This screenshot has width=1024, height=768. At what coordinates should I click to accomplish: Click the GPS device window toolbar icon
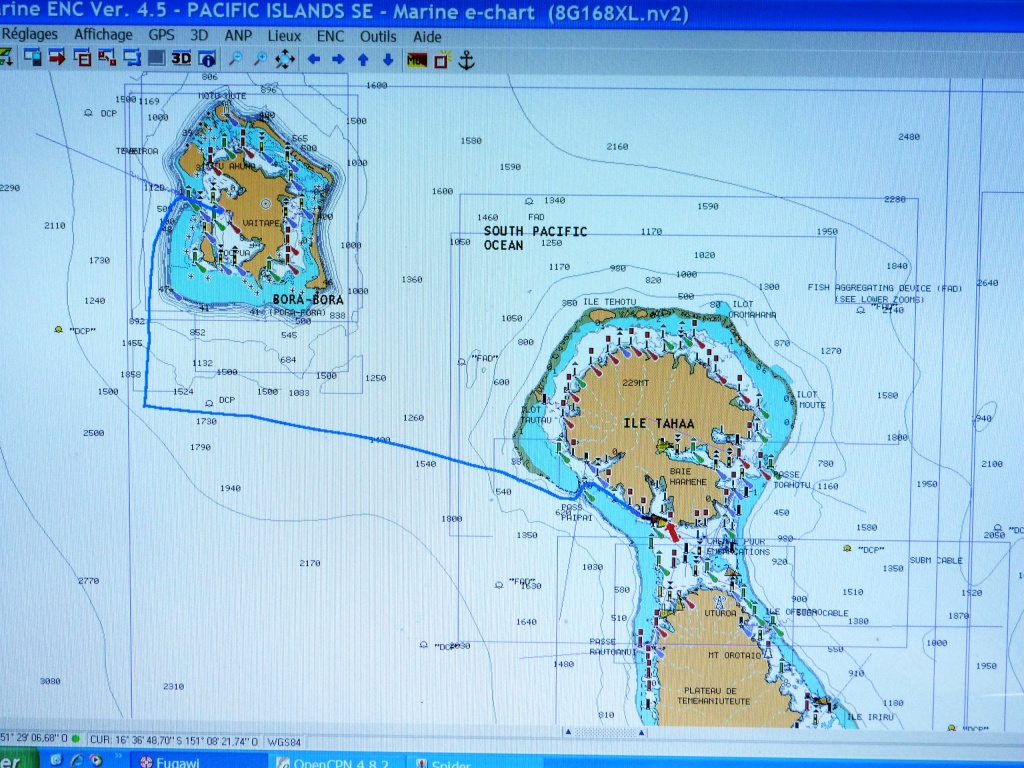click(32, 57)
